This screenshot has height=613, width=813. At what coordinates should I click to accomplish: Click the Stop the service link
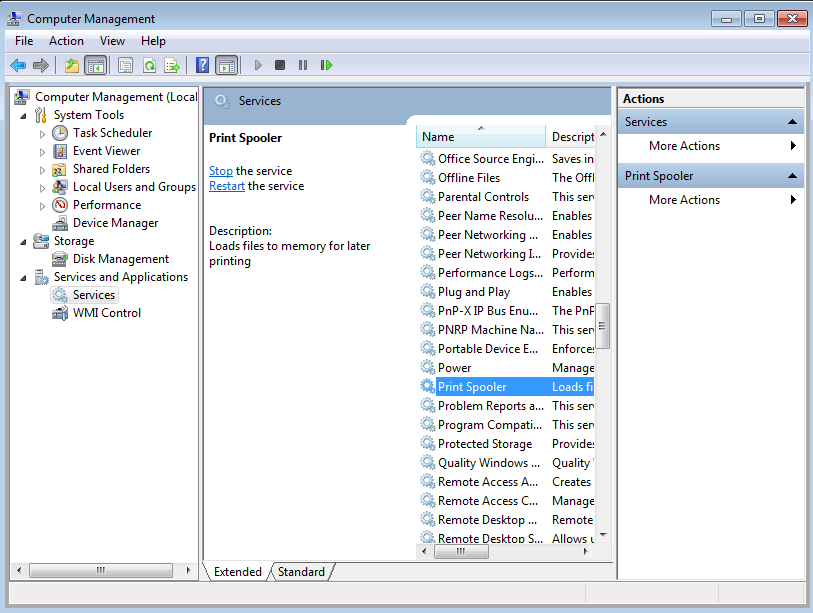(x=220, y=171)
